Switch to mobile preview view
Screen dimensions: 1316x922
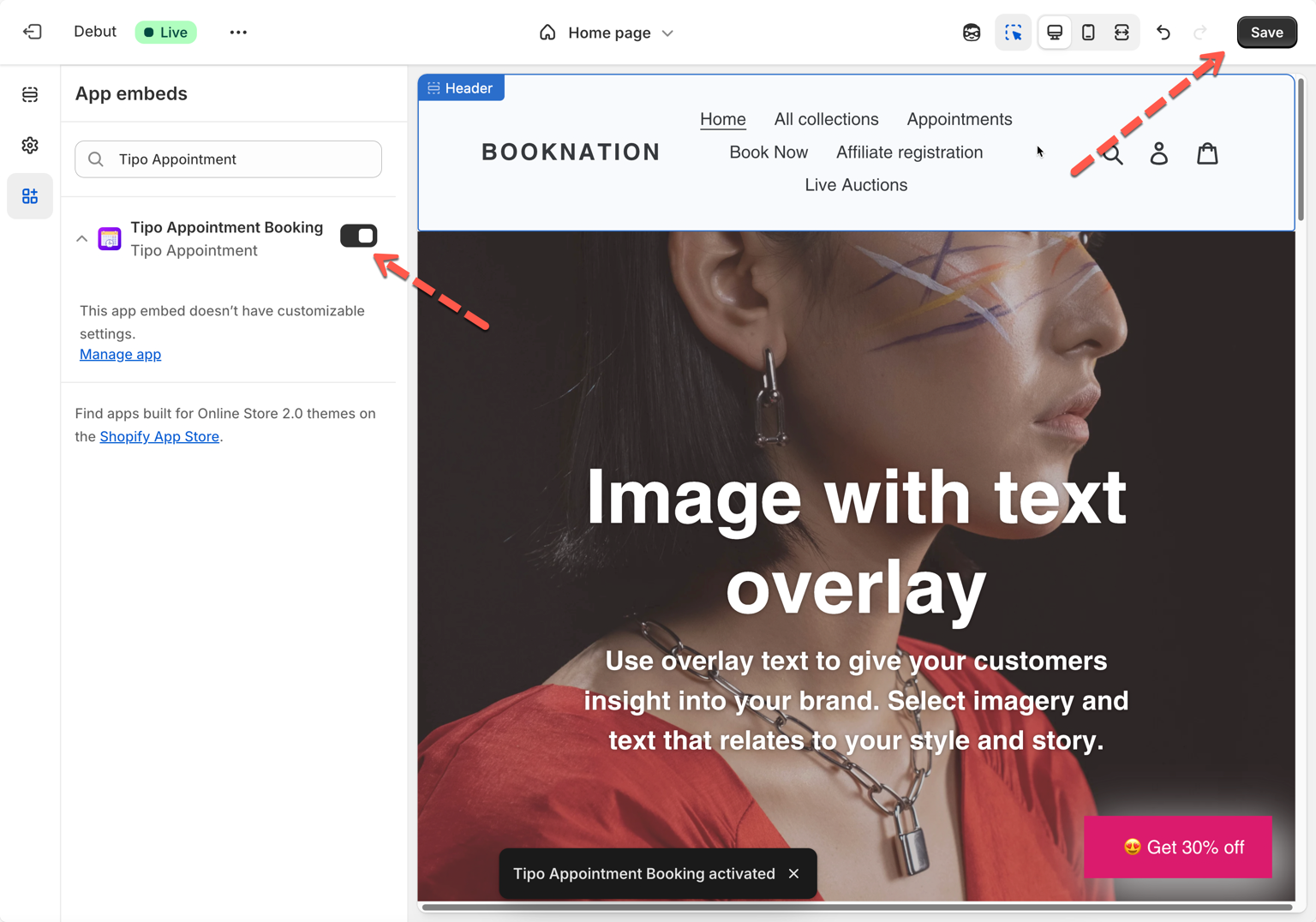pos(1088,33)
